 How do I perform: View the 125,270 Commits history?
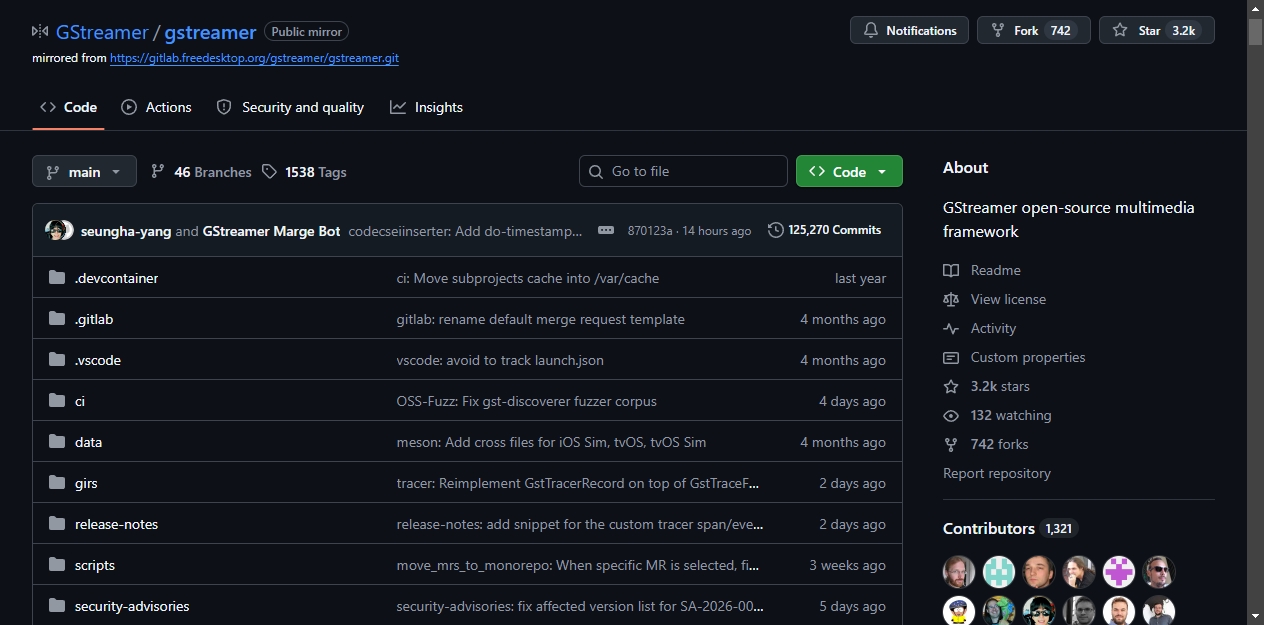pyautogui.click(x=825, y=230)
